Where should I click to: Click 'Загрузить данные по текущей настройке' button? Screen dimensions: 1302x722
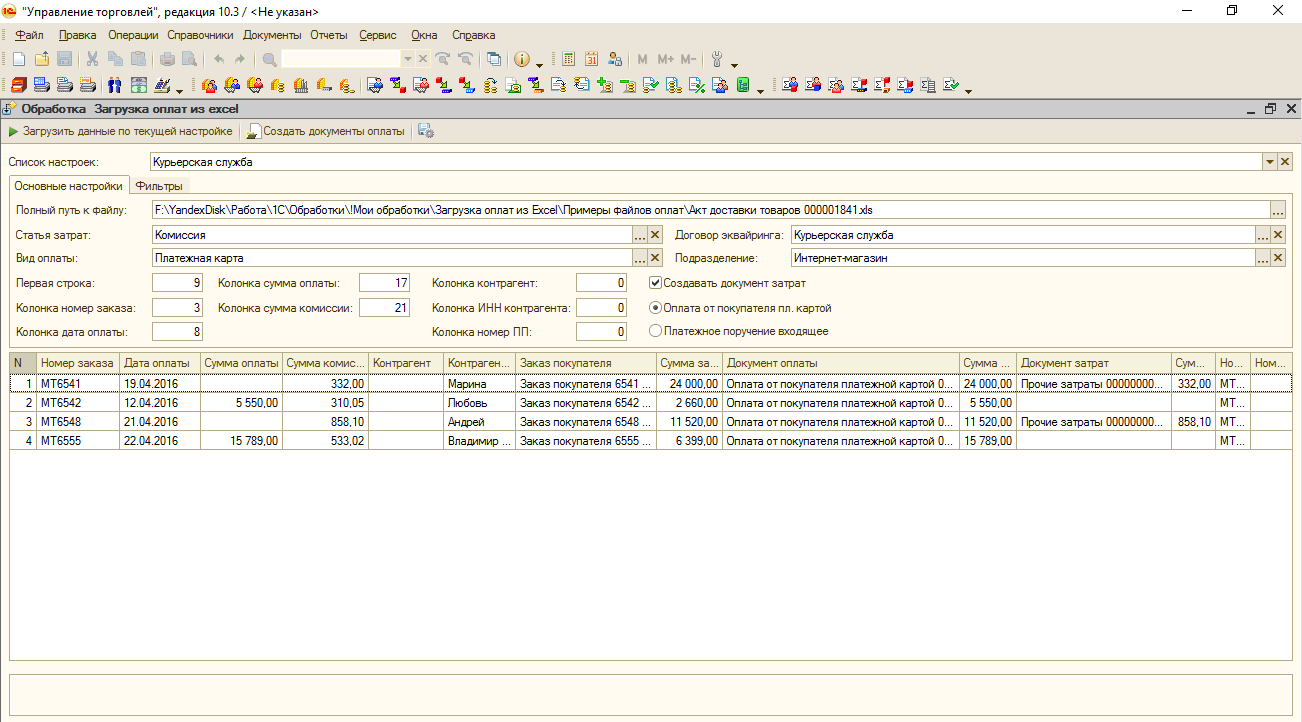pos(120,131)
